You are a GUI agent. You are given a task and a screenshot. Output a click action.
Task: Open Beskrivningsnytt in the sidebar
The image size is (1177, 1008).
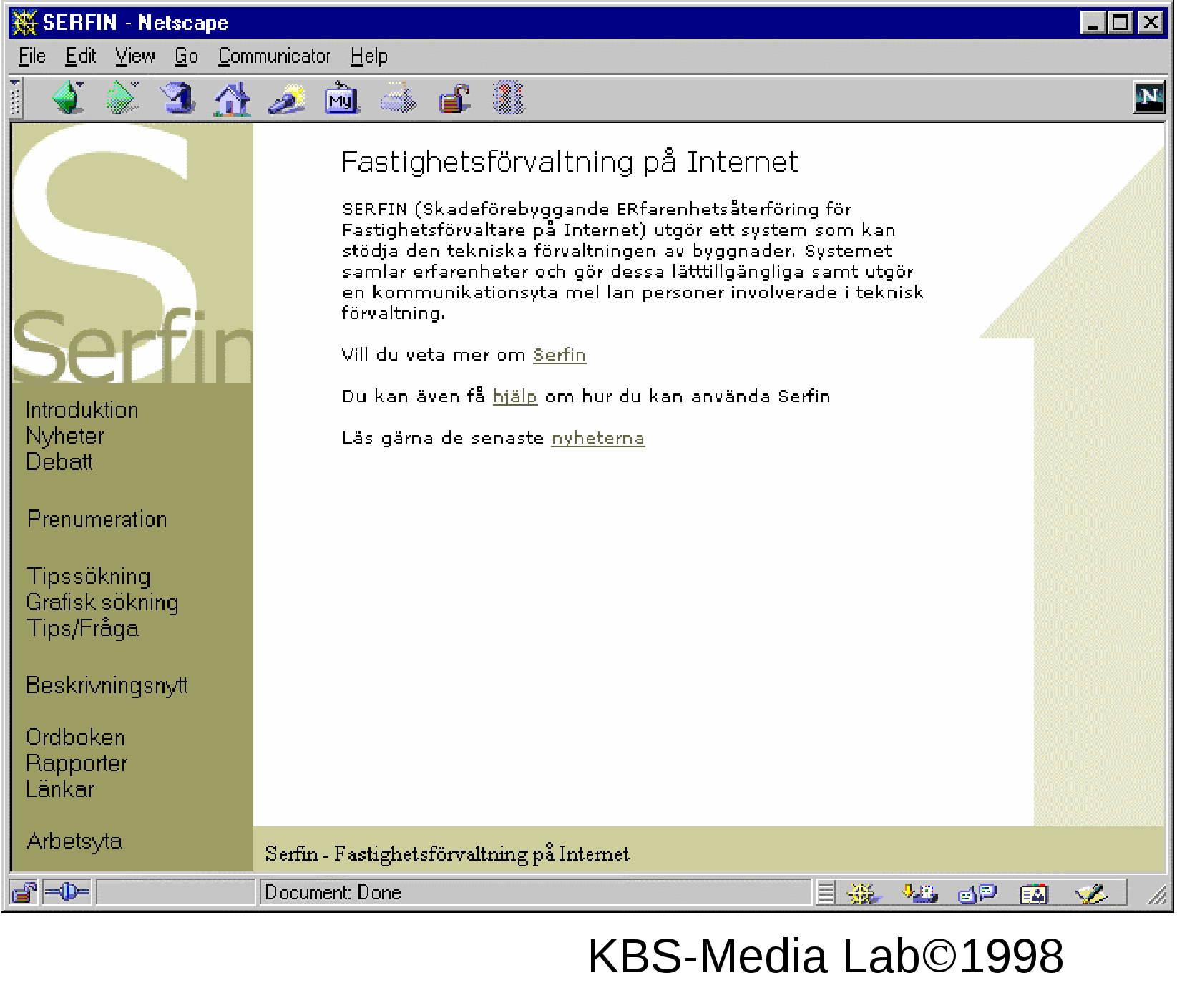coord(107,685)
